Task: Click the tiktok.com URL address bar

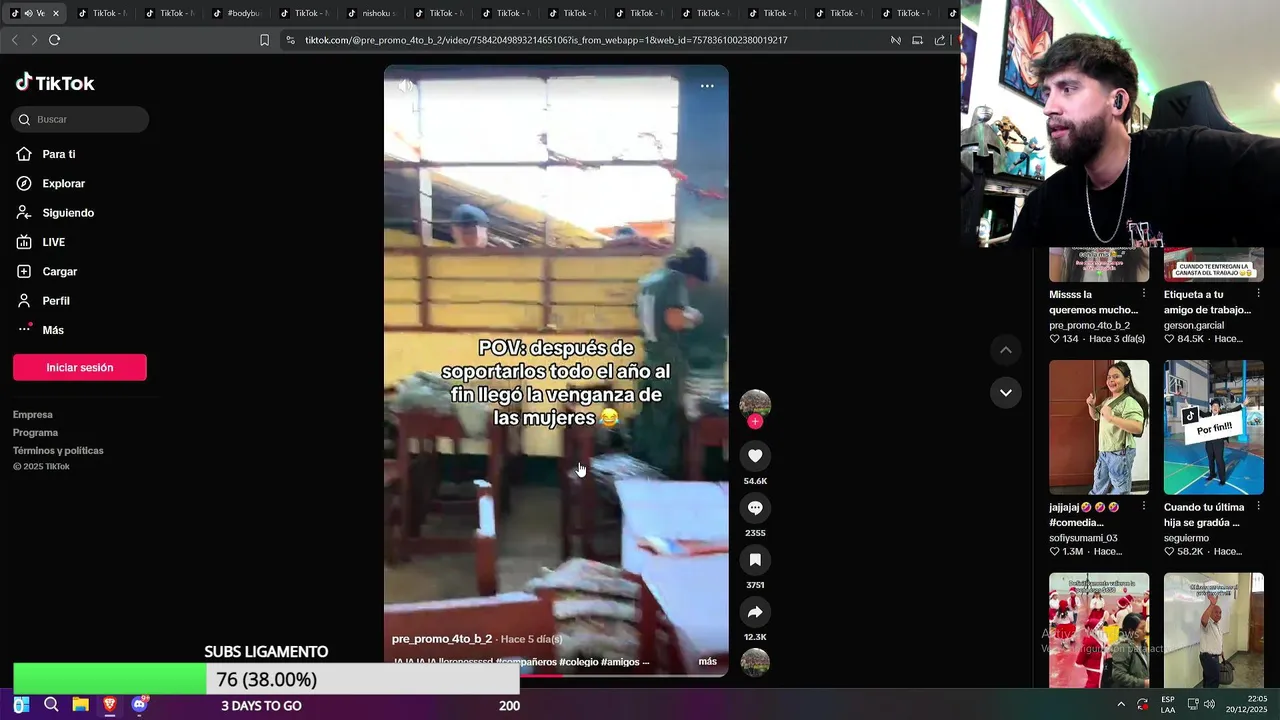Action: click(546, 40)
